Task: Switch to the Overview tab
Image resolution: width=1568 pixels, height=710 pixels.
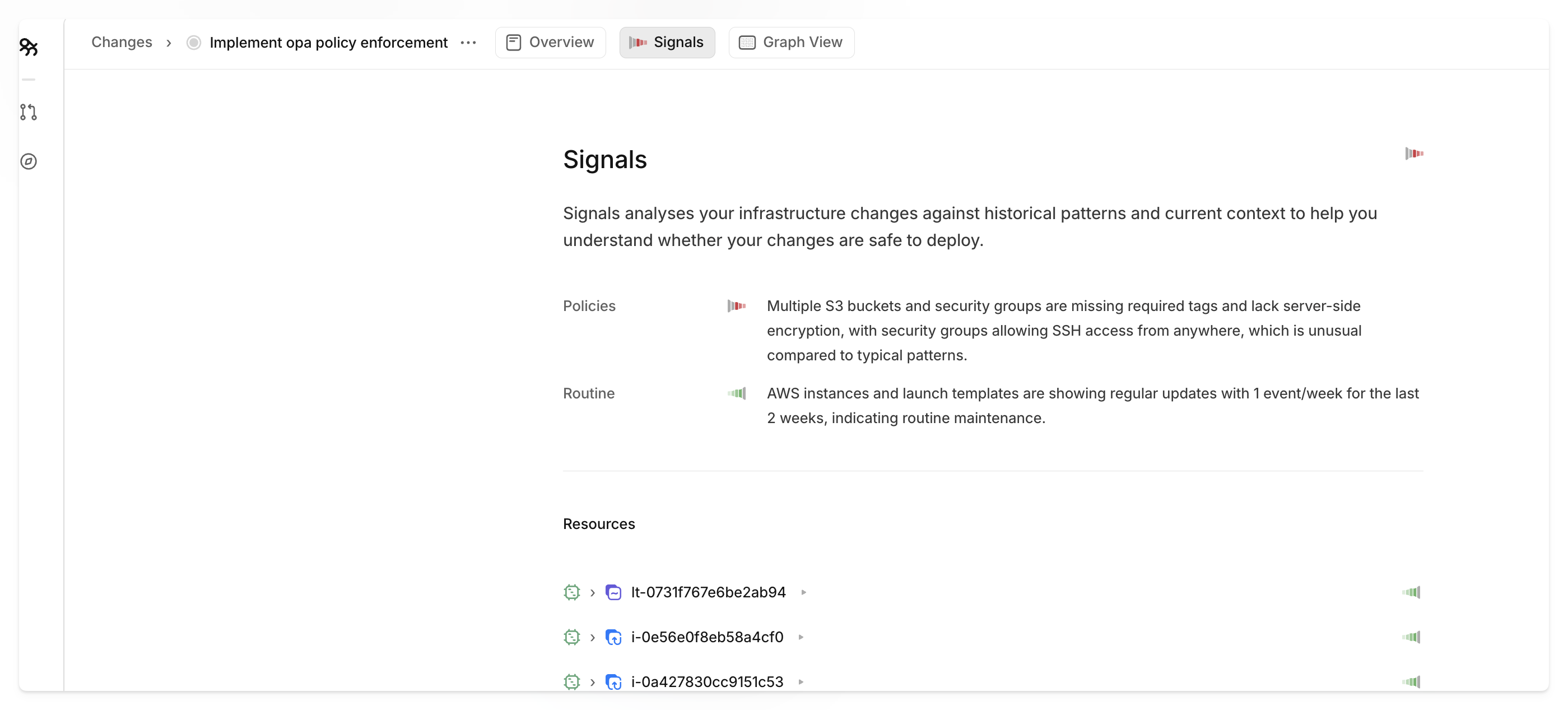Action: (550, 43)
